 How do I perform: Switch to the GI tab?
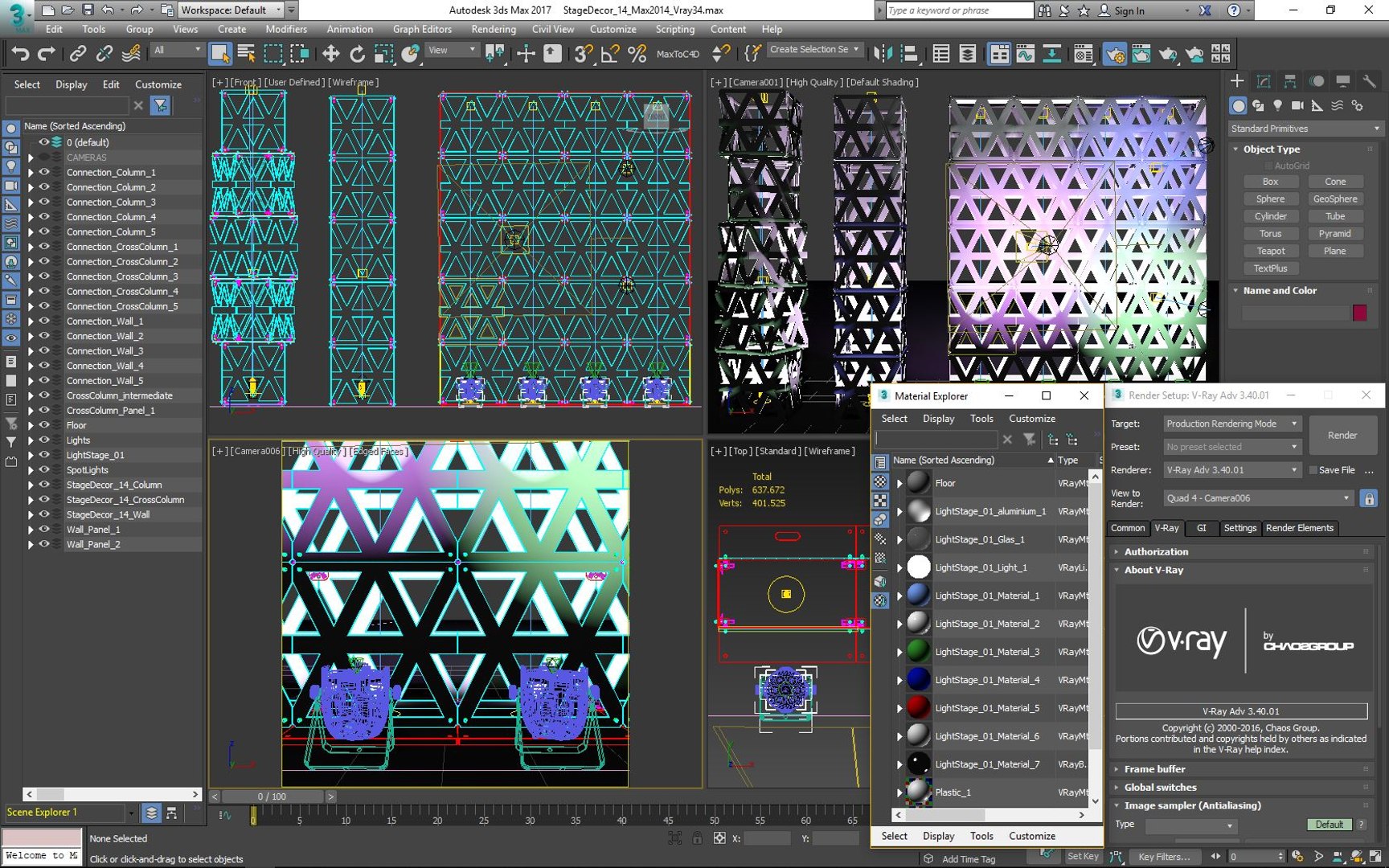point(1201,528)
